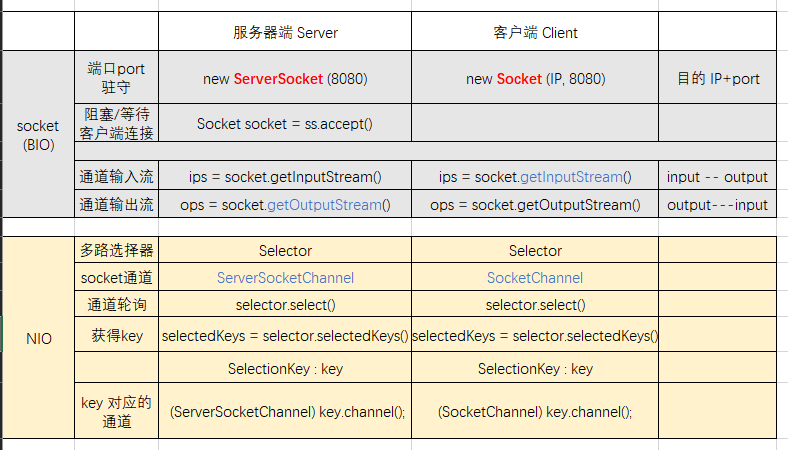This screenshot has height=450, width=788.
Task: Select the 客户端 Client header cell
Action: tap(535, 32)
